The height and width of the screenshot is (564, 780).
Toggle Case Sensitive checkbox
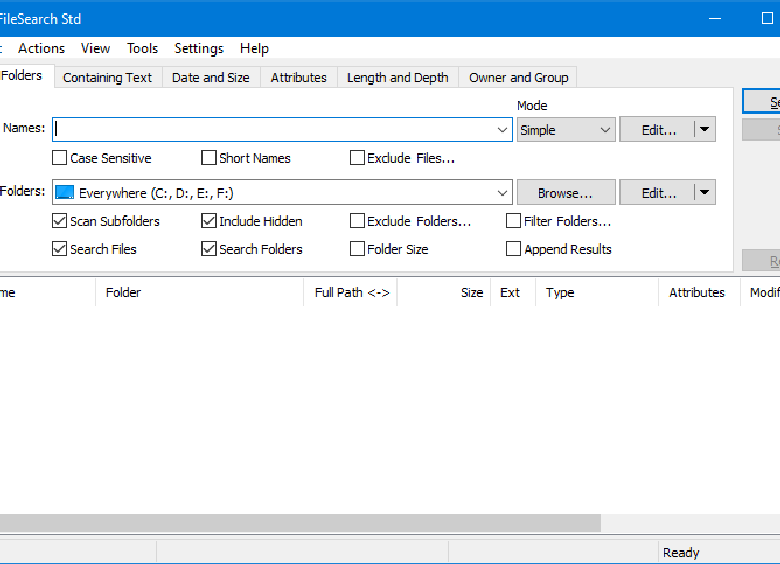point(59,158)
